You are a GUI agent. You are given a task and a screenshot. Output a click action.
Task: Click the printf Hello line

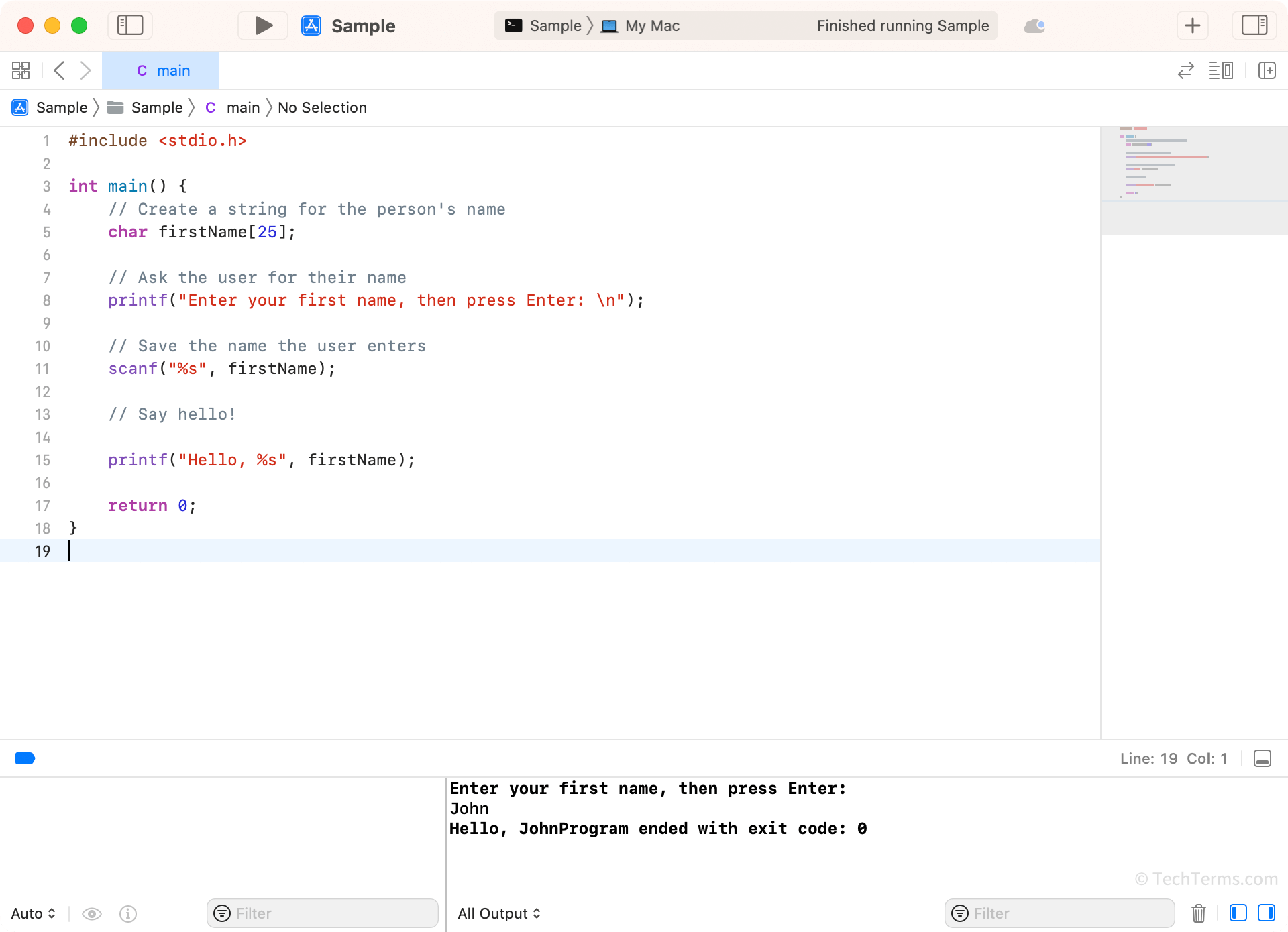pos(262,460)
